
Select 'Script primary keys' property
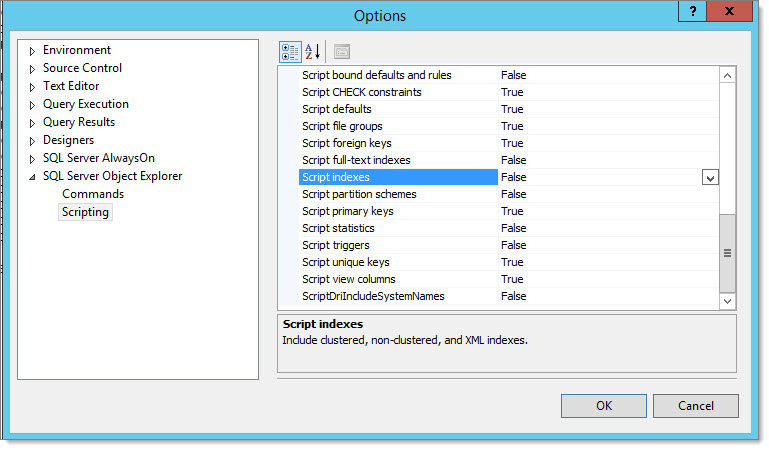point(348,211)
